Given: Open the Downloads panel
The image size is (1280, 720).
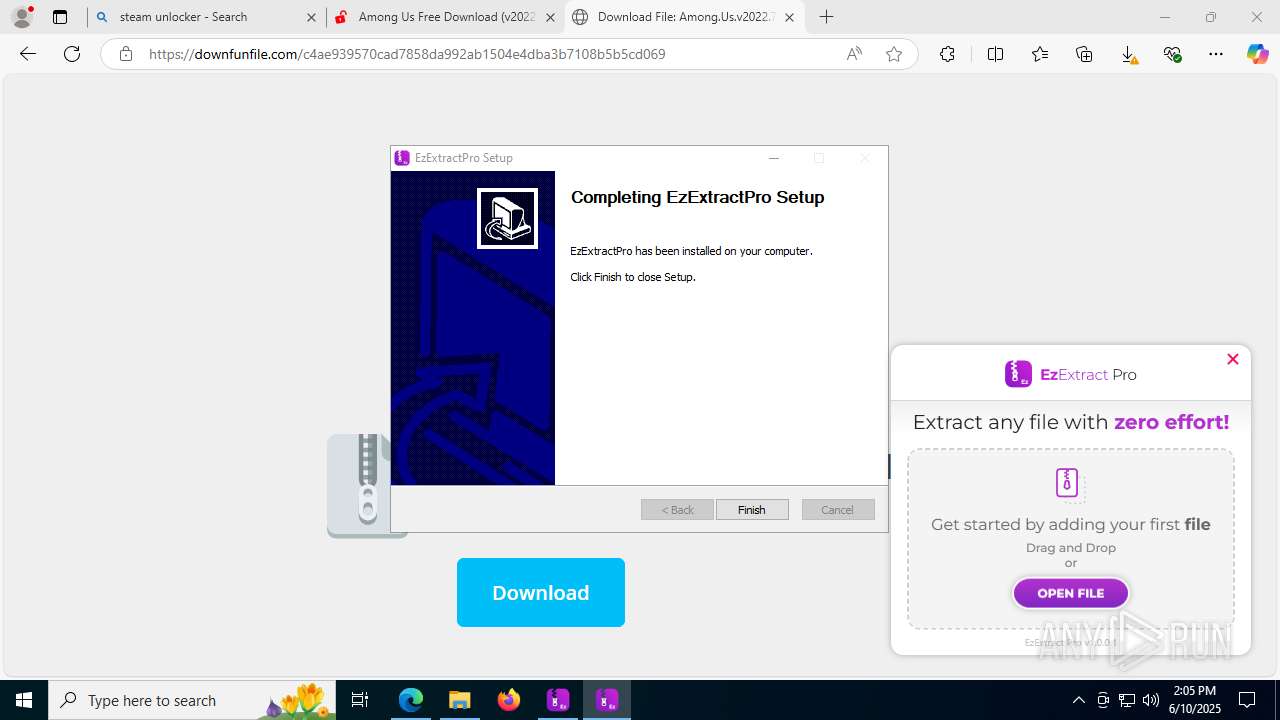Looking at the screenshot, I should pyautogui.click(x=1128, y=54).
